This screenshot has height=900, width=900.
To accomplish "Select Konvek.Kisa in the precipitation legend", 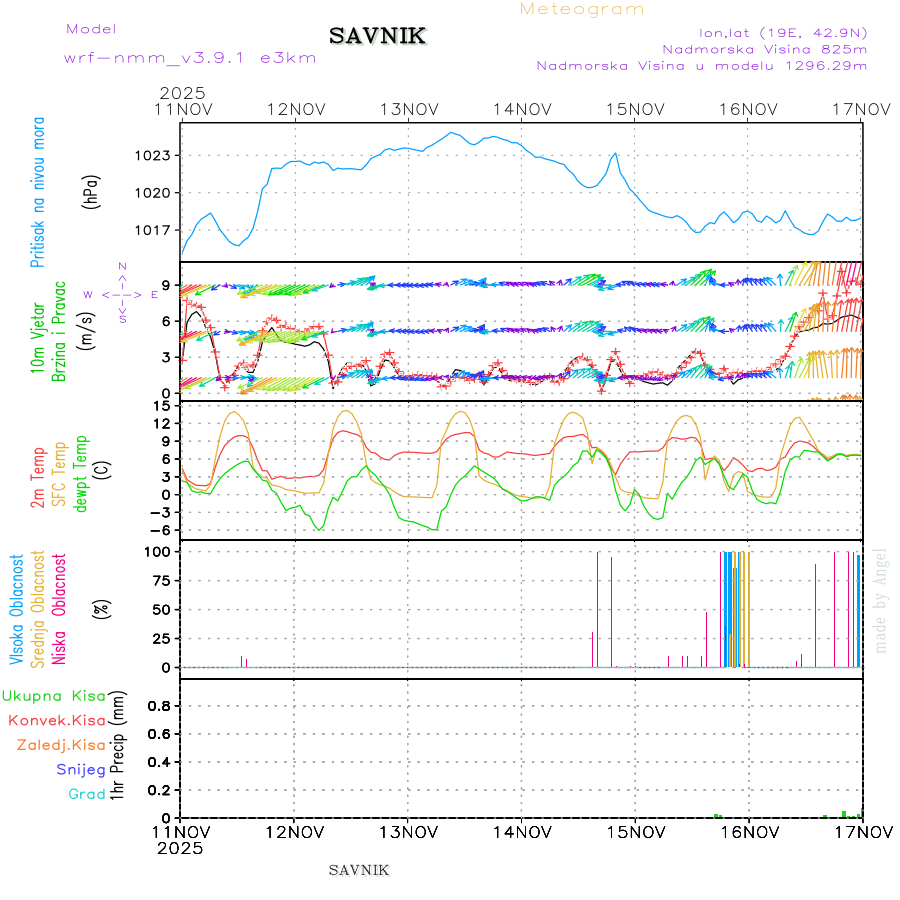I will tap(56, 720).
